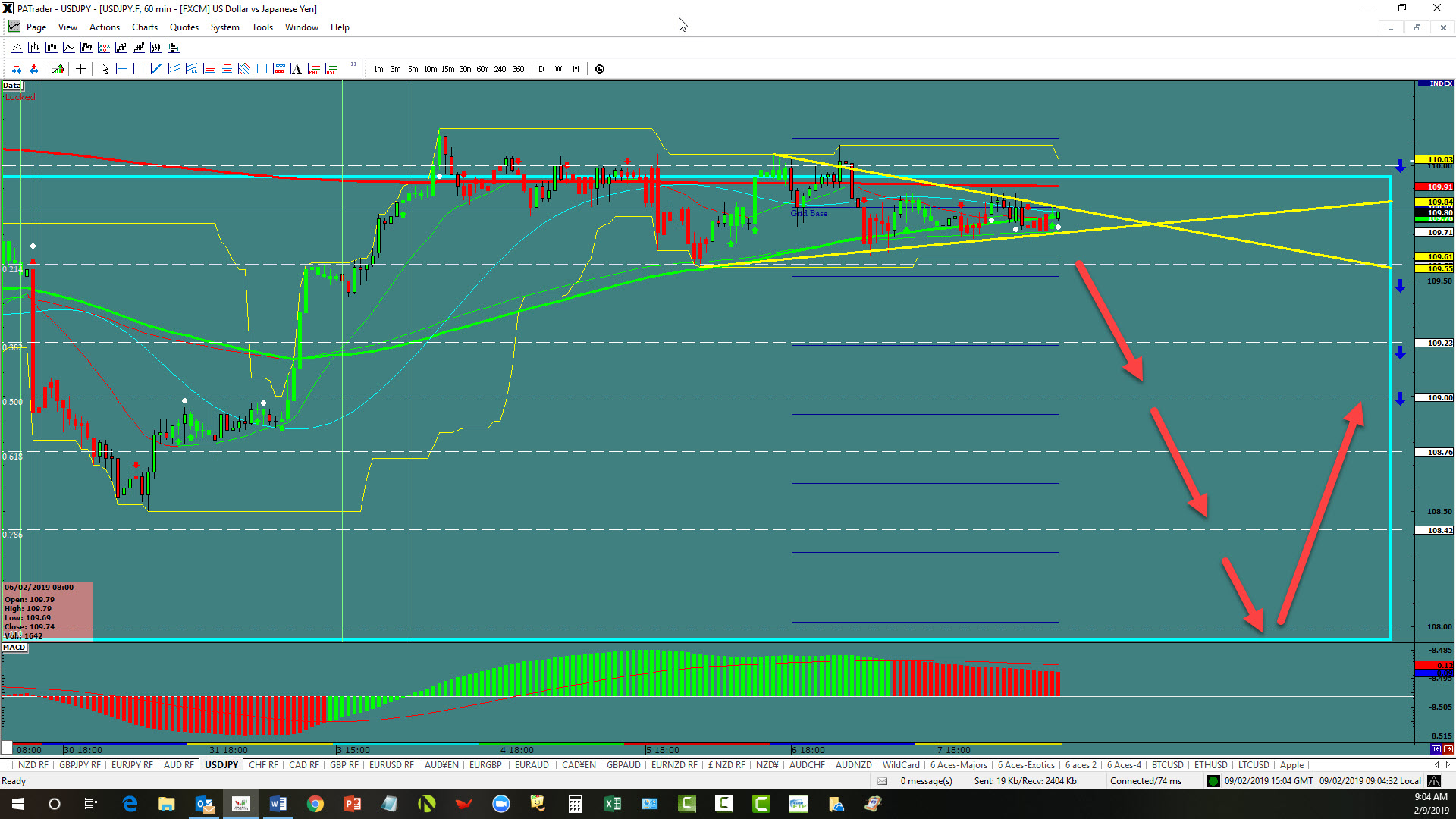Open the System menu
1456x819 pixels.
[x=224, y=27]
